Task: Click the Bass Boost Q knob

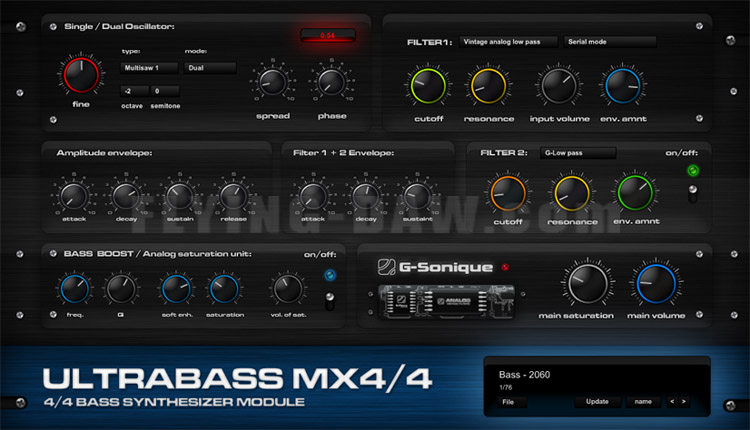Action: point(121,289)
